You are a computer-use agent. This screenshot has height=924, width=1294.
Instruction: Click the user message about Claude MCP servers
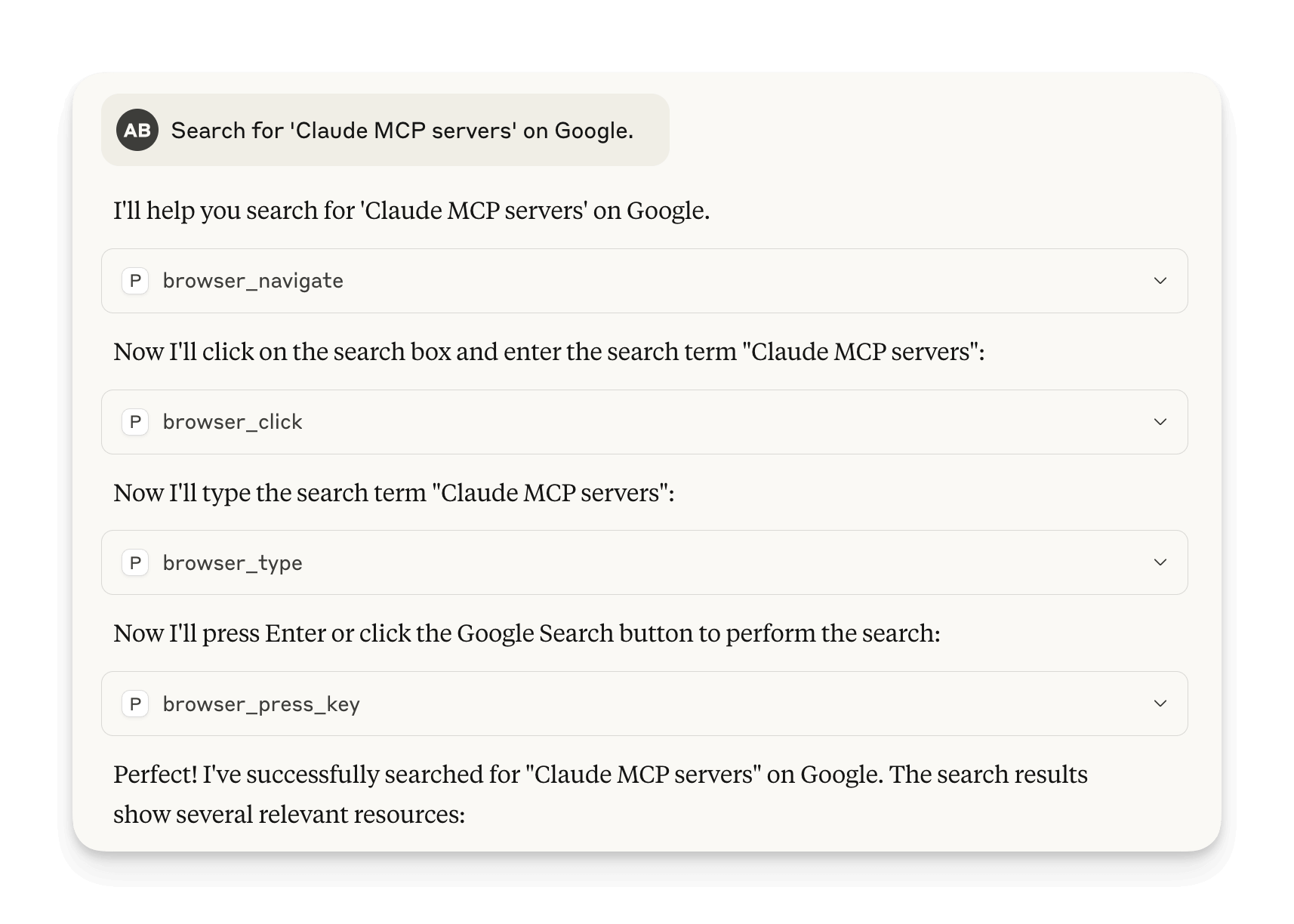402,129
